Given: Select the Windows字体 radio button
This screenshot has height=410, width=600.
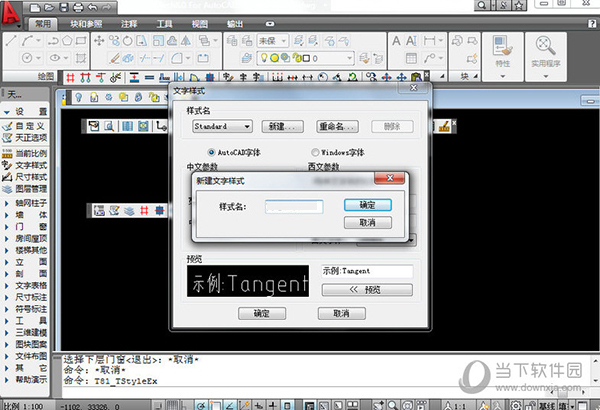Looking at the screenshot, I should click(315, 152).
